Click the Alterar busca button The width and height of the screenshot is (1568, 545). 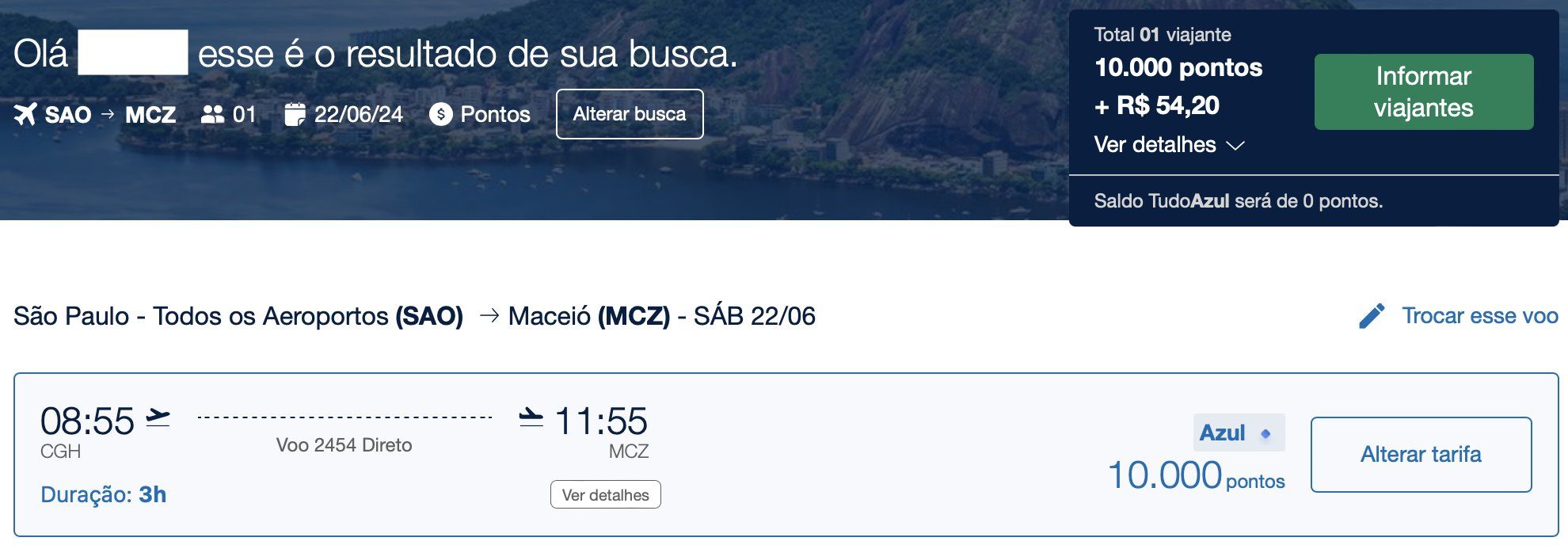click(x=630, y=114)
